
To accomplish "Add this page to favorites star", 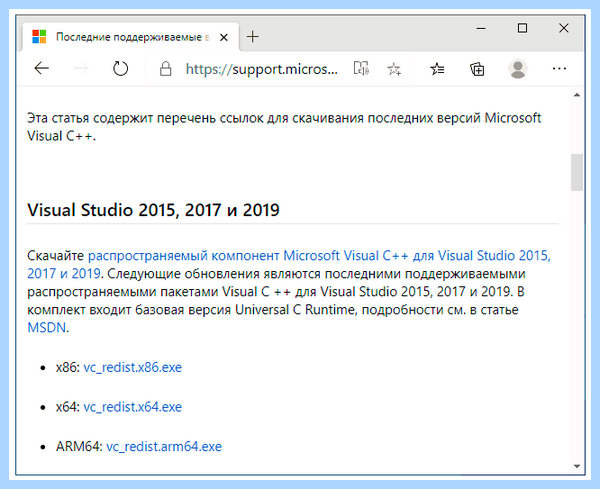I will [394, 69].
